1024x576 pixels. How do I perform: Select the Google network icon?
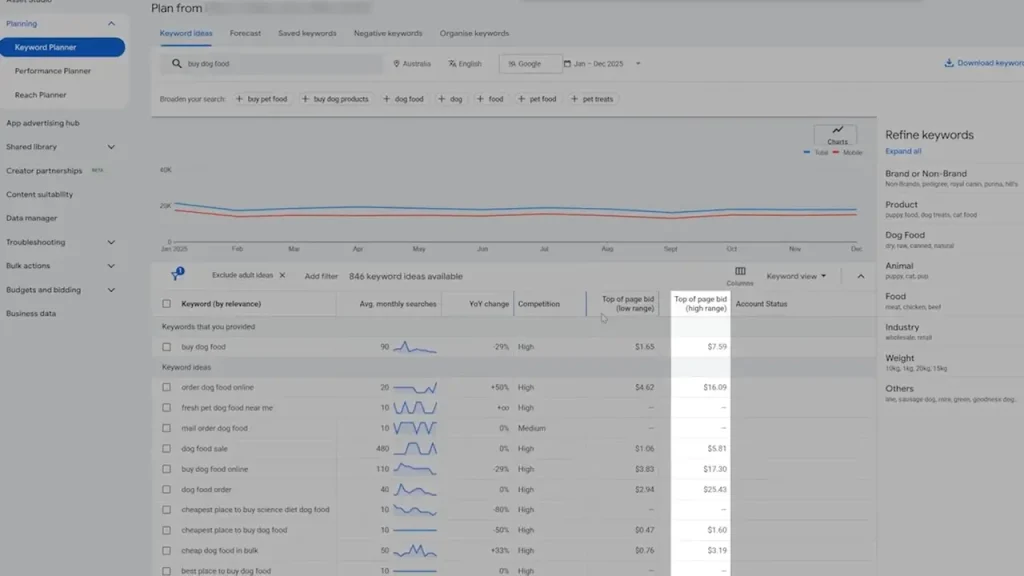513,62
